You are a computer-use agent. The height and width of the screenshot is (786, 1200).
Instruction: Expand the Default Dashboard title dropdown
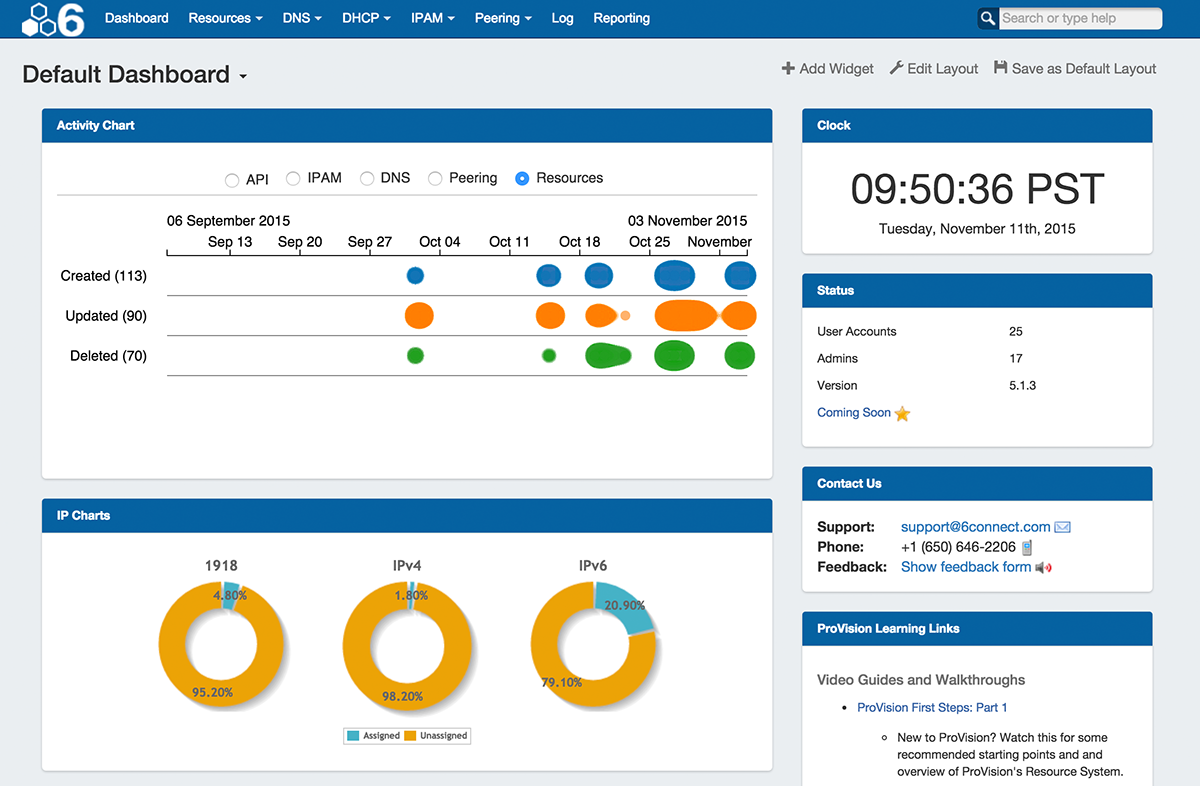tap(242, 77)
